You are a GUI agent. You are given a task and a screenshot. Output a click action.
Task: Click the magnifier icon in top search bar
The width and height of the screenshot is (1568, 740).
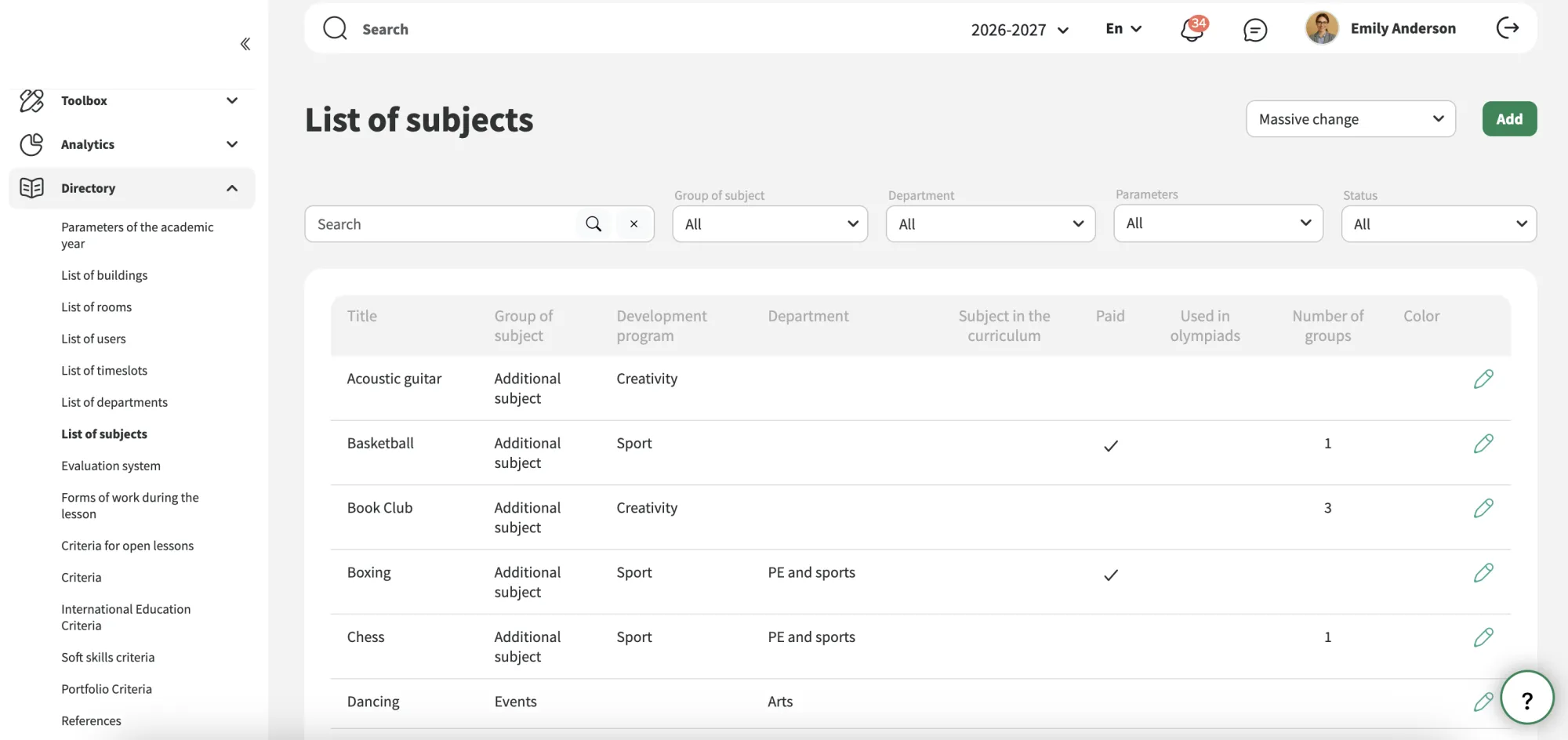pyautogui.click(x=335, y=28)
